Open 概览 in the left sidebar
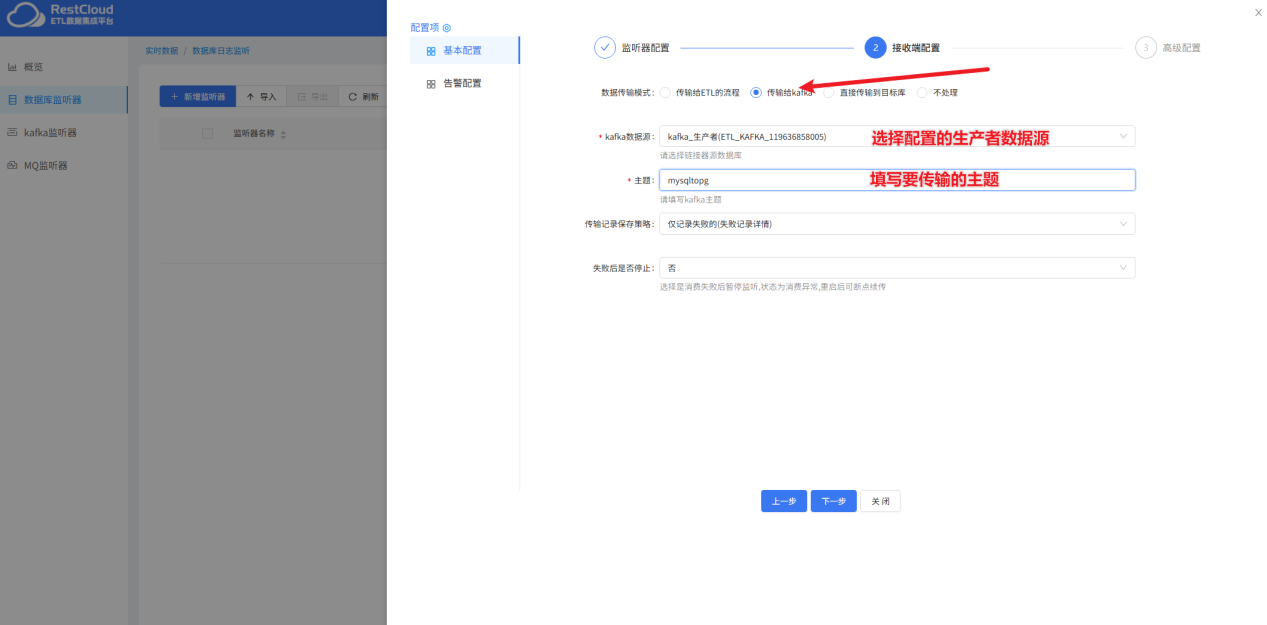 (63, 67)
